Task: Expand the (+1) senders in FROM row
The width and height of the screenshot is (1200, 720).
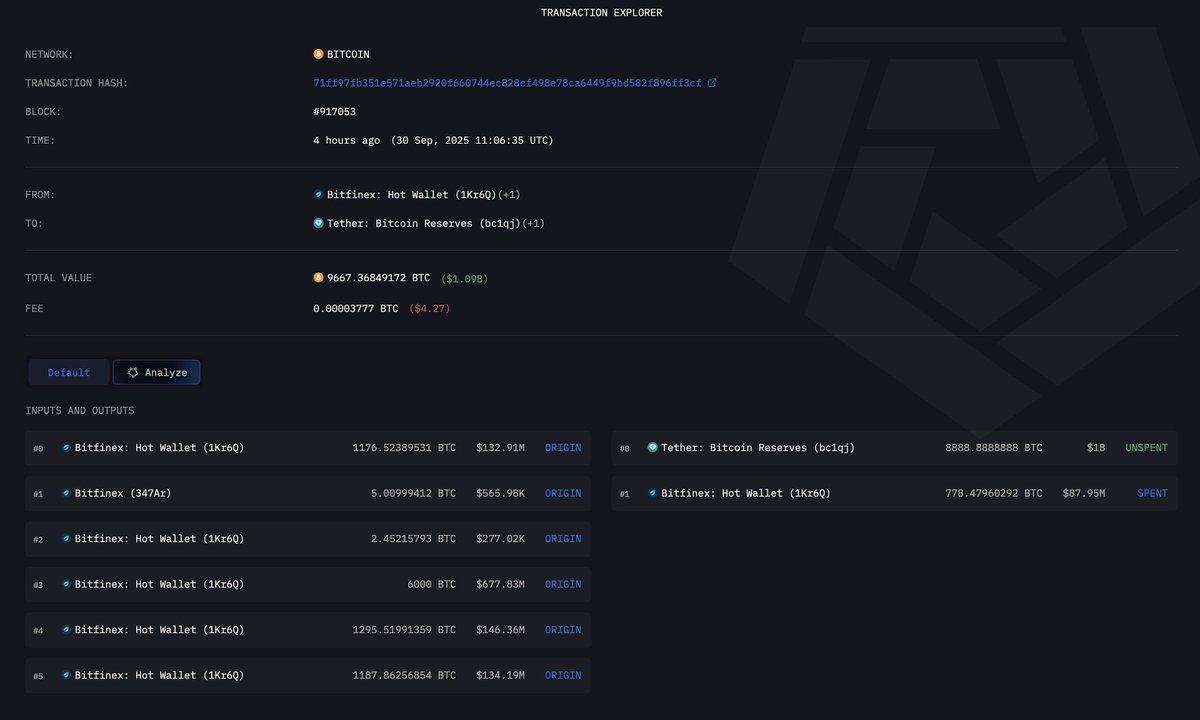Action: point(509,195)
